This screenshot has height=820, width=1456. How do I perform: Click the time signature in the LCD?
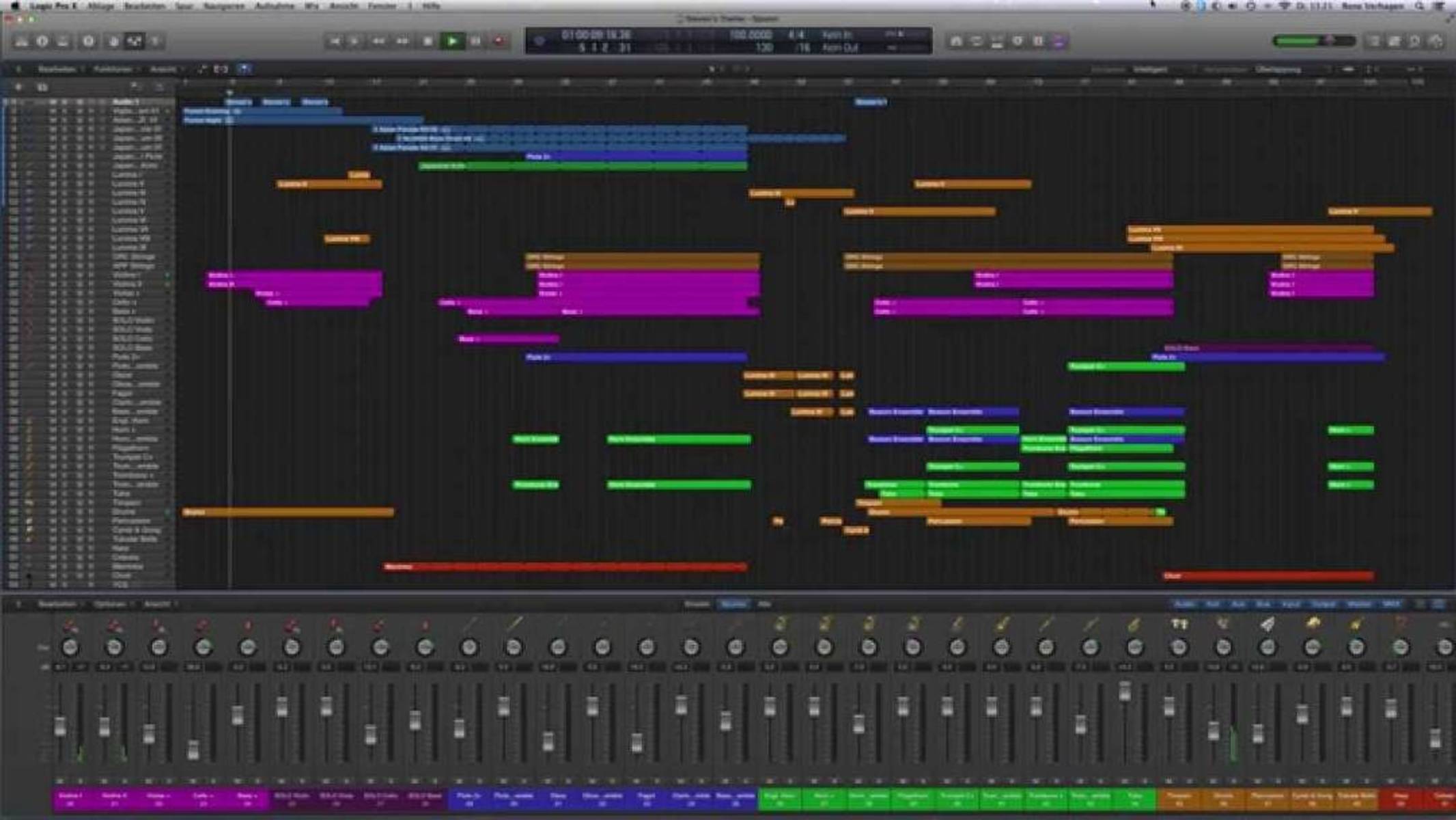(796, 35)
